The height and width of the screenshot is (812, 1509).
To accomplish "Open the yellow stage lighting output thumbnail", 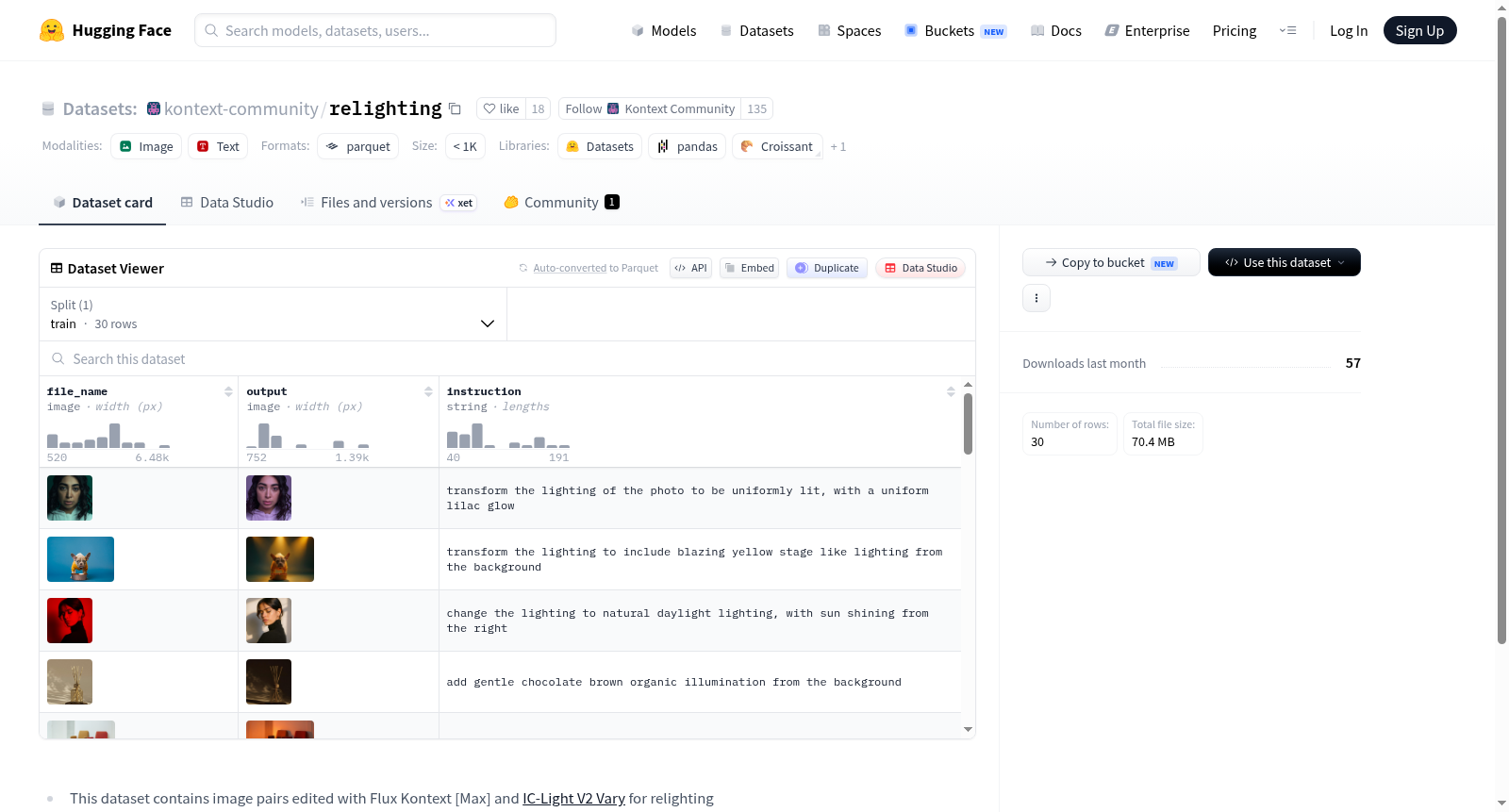I will (x=280, y=559).
